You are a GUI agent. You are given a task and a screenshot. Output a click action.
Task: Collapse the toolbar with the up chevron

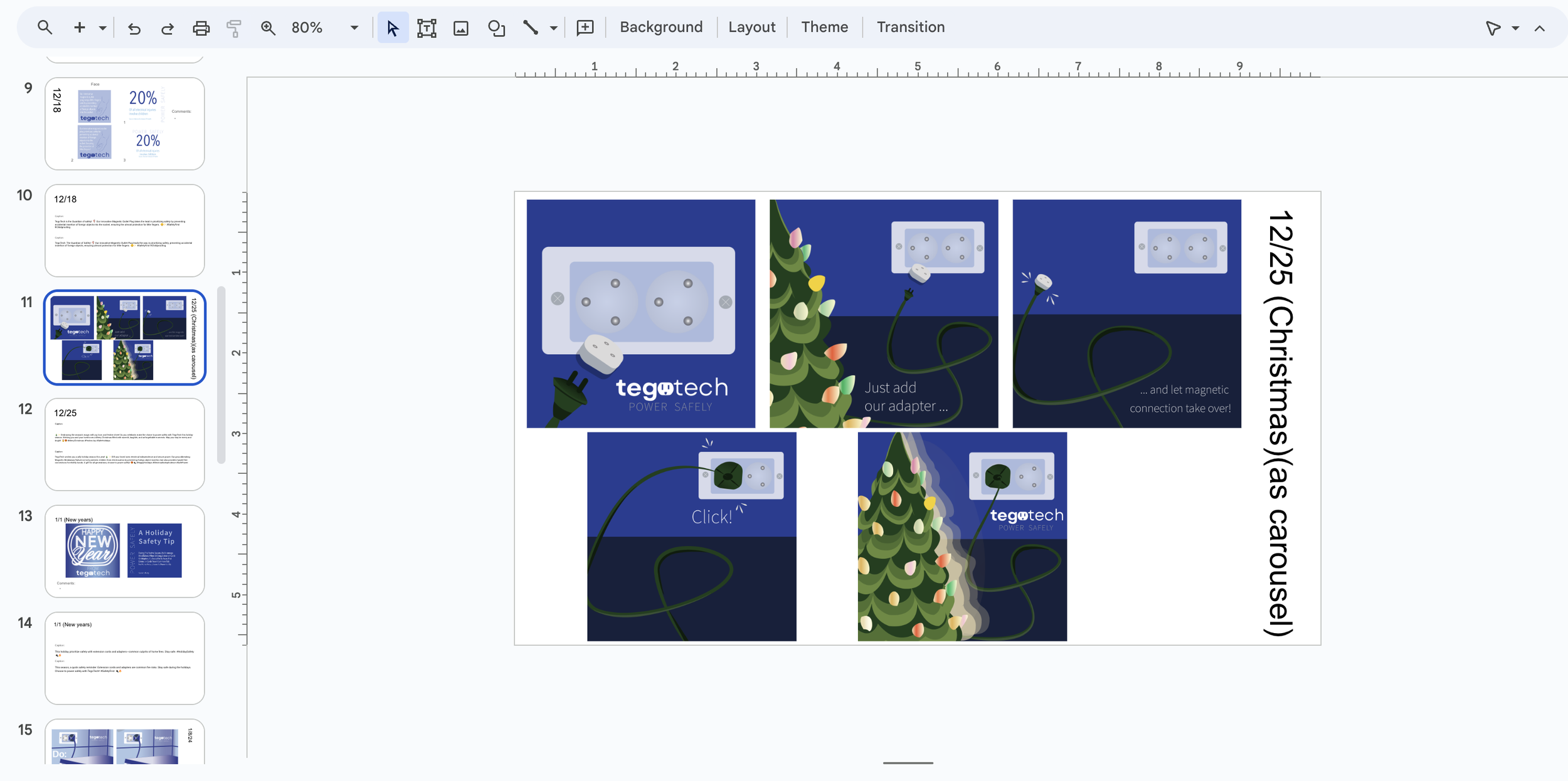tap(1539, 28)
